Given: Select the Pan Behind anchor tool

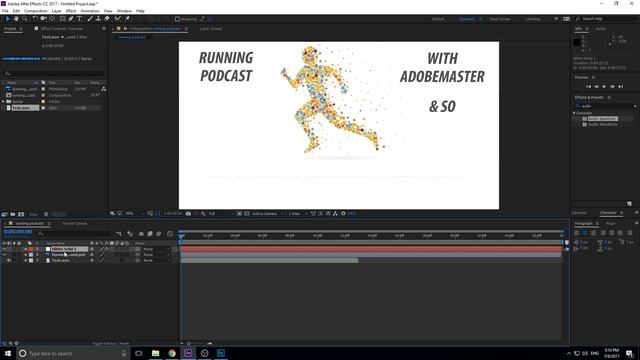Looking at the screenshot, I should [x=52, y=19].
